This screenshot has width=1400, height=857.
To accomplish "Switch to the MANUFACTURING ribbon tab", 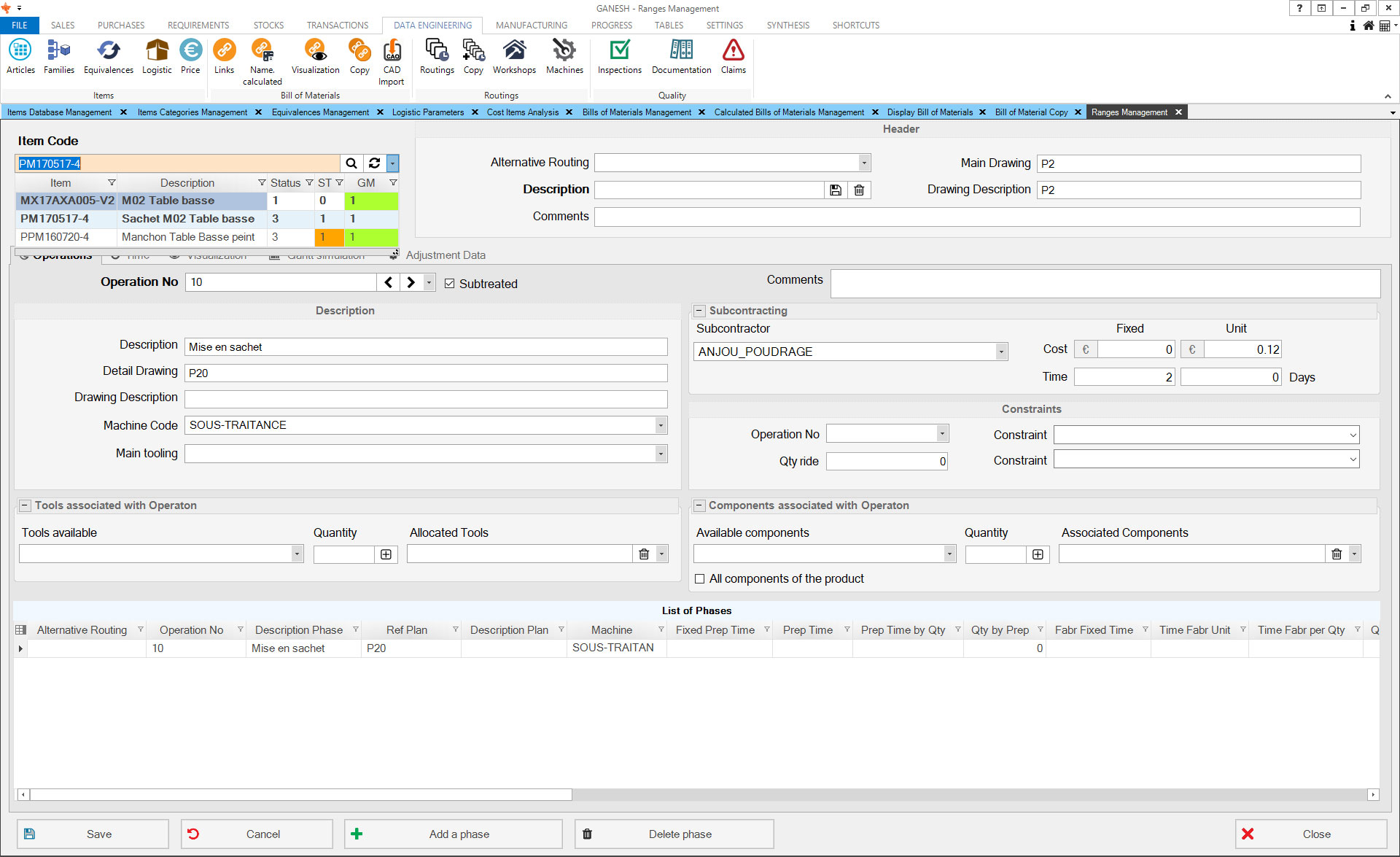I will click(x=531, y=25).
